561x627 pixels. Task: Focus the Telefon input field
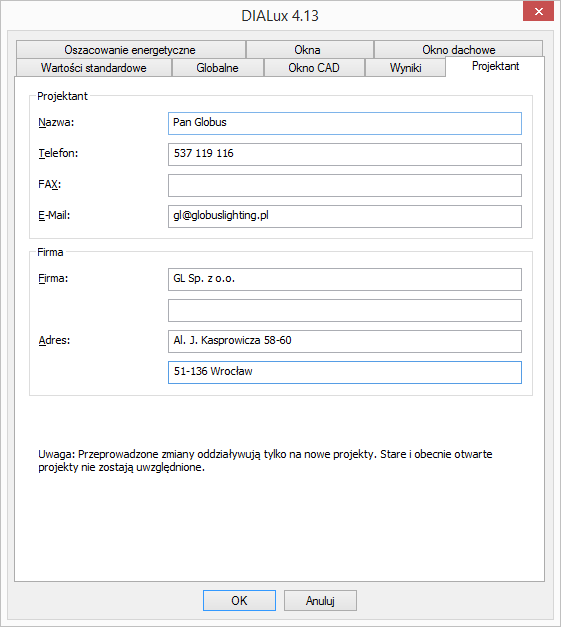(345, 154)
